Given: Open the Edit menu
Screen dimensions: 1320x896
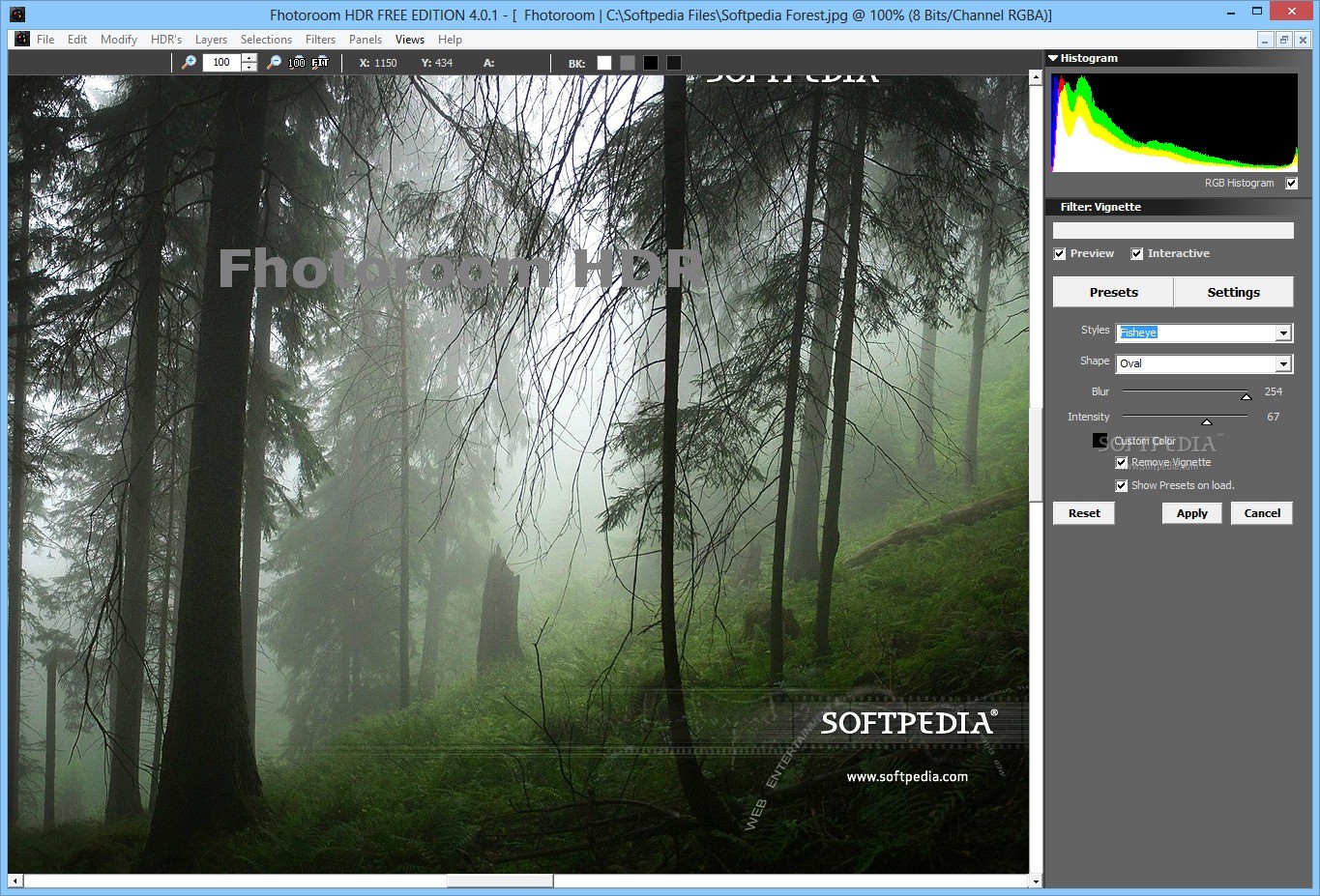Looking at the screenshot, I should click(77, 40).
